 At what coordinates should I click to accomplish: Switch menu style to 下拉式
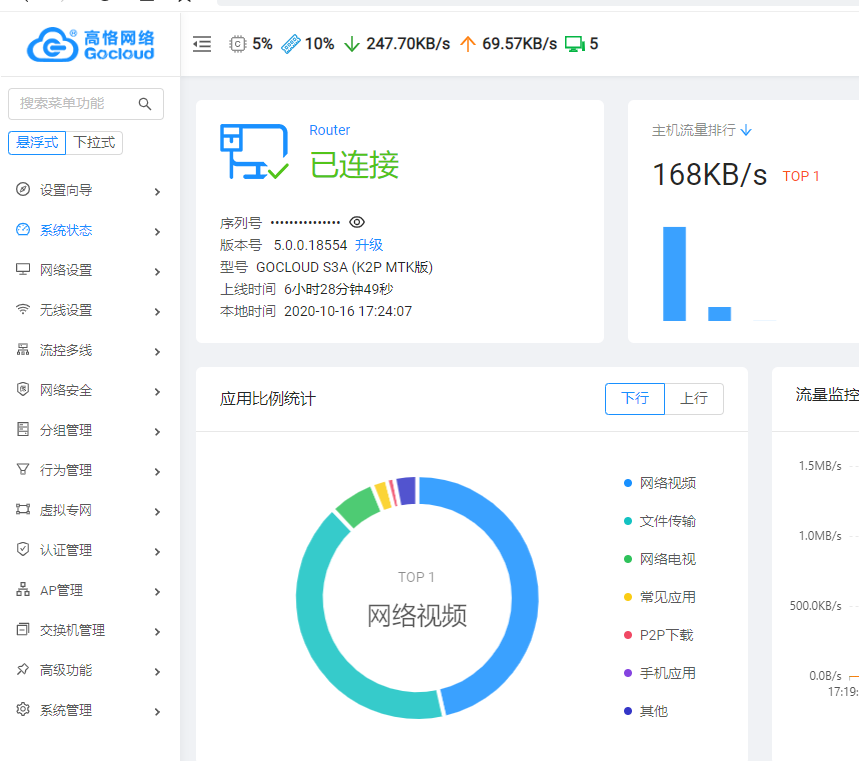(94, 143)
